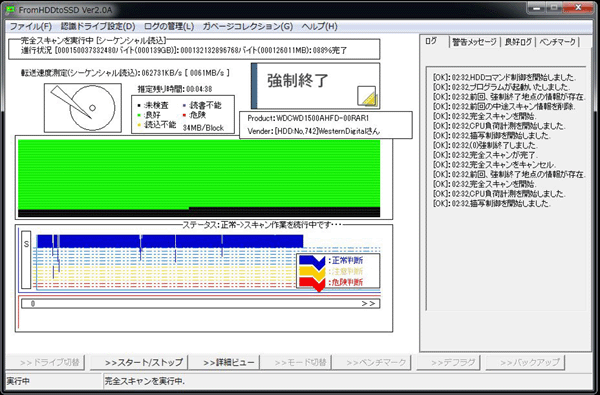The width and height of the screenshot is (600, 395).
Task: Click the green 良好 legend marker
Action: (x=139, y=115)
